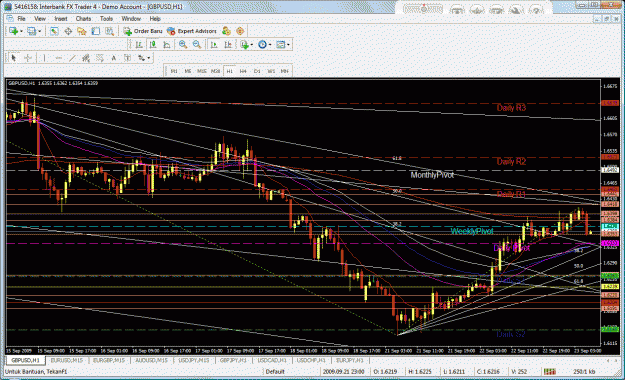Expand the indicators dropdown arrow

click(252, 45)
